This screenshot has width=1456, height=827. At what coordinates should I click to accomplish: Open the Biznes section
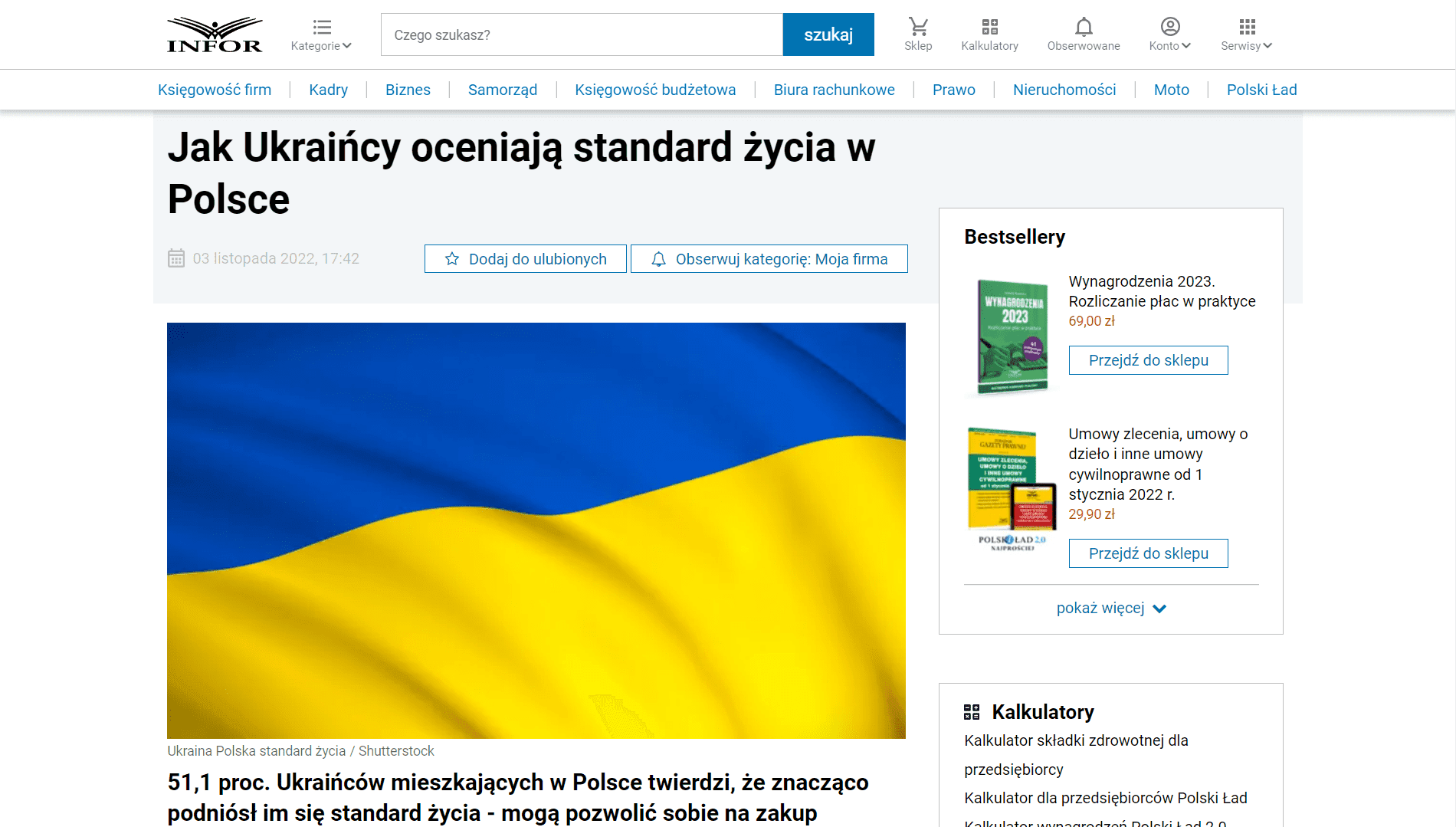point(408,90)
